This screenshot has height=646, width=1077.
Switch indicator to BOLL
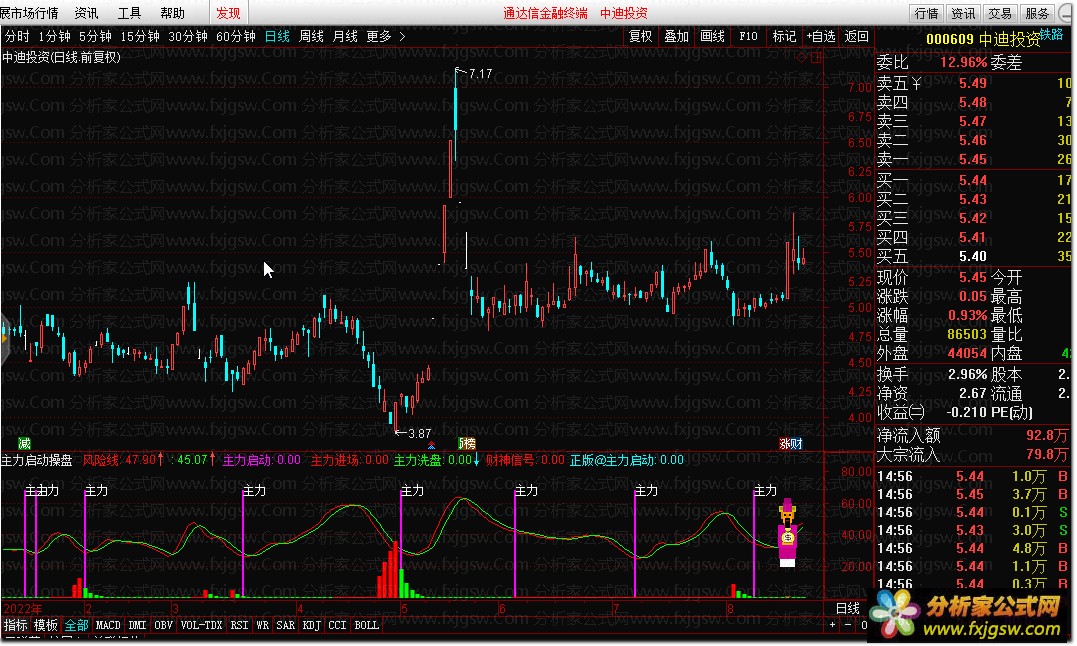[x=366, y=625]
